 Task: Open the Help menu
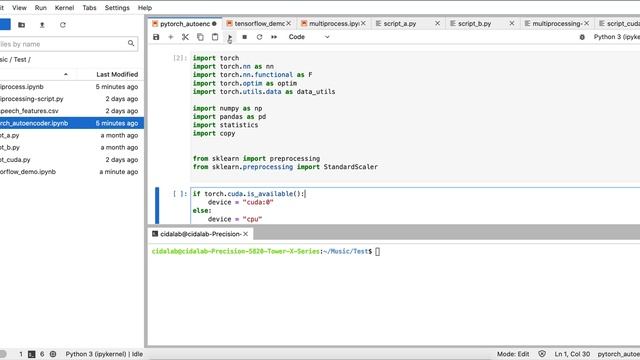click(145, 8)
